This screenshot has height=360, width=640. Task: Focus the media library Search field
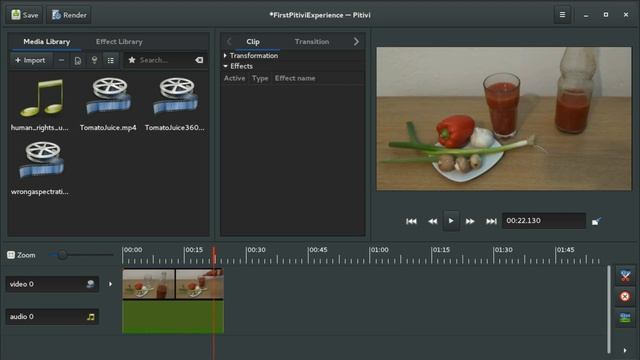tap(165, 60)
